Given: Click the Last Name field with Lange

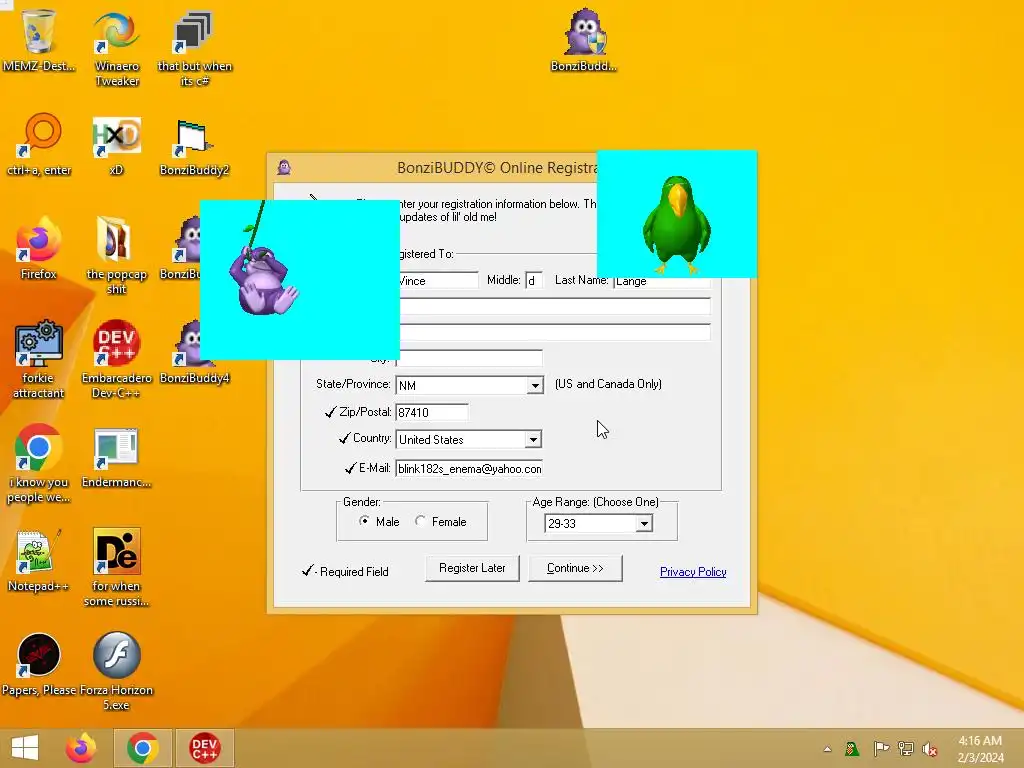Looking at the screenshot, I should [x=662, y=281].
